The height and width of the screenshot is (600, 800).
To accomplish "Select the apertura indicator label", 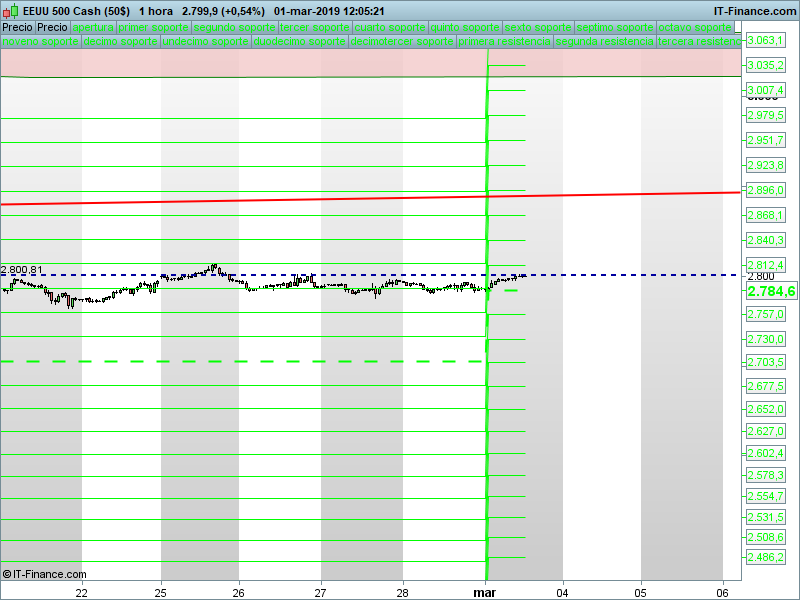I will point(93,27).
